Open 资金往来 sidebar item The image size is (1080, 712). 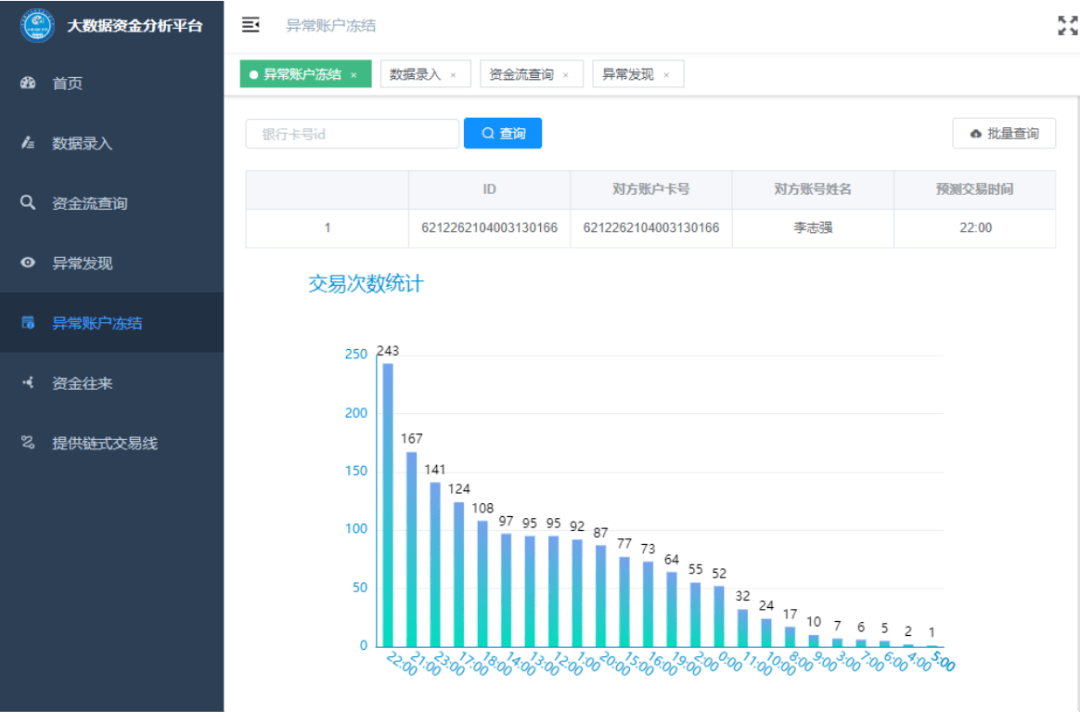click(112, 383)
